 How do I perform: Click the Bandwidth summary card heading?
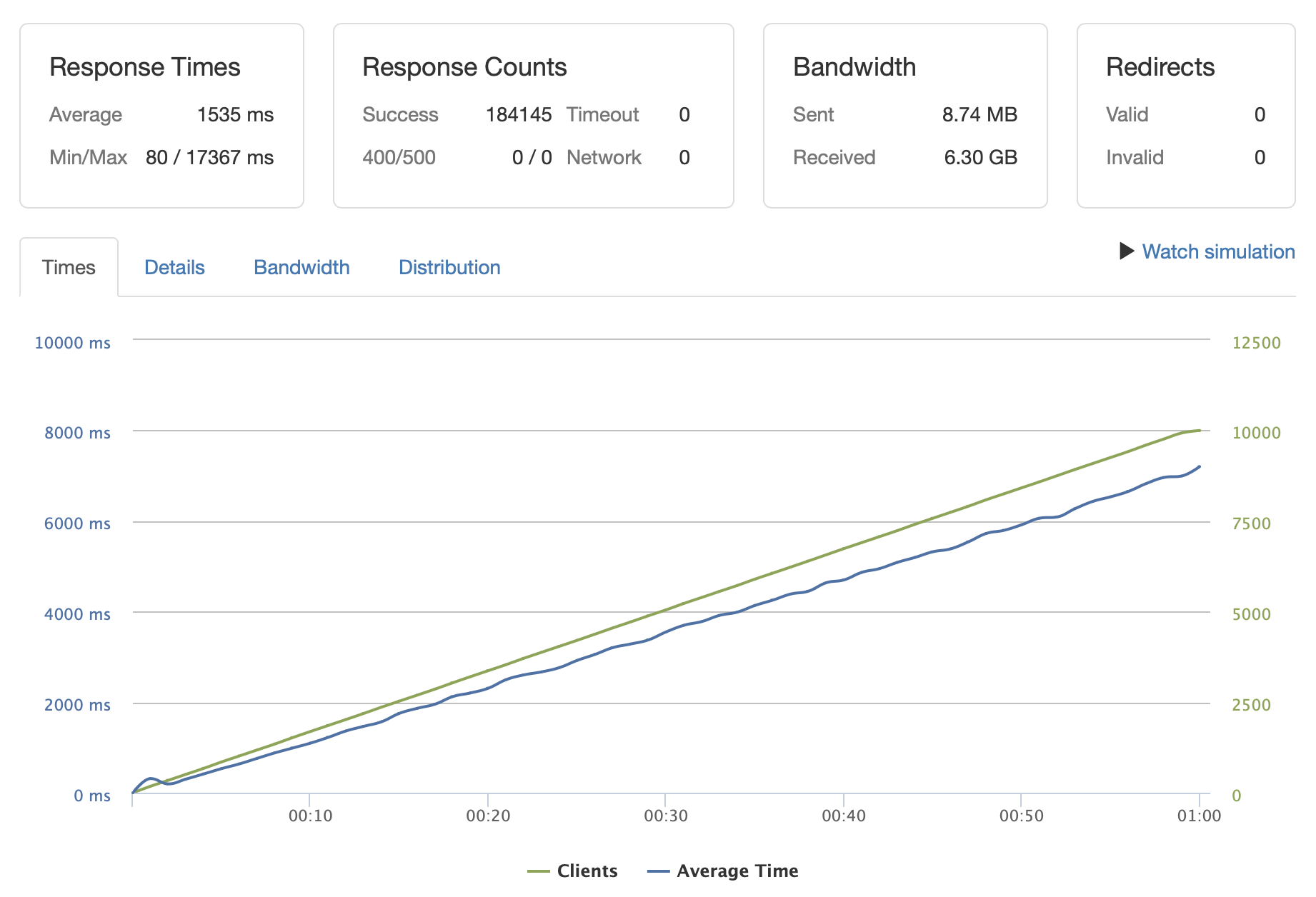pyautogui.click(x=854, y=67)
